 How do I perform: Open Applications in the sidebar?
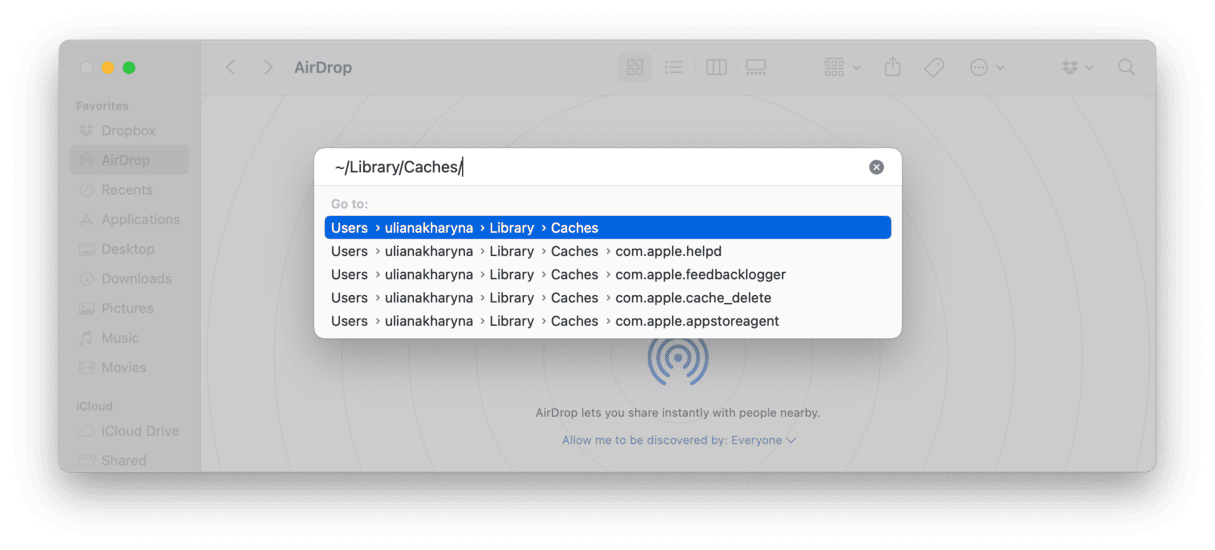coord(128,219)
